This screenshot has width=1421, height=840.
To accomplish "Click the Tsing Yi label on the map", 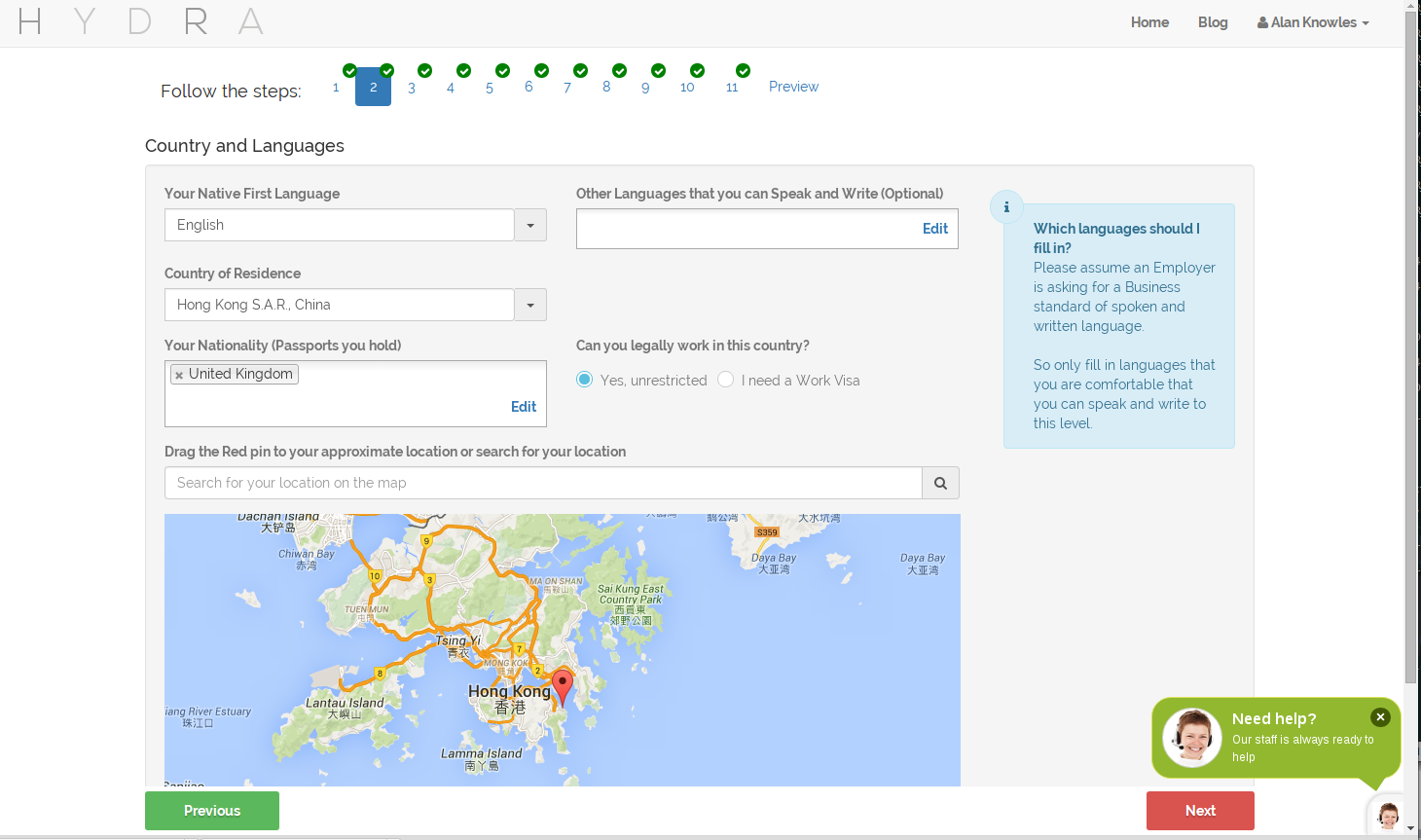I will point(458,646).
